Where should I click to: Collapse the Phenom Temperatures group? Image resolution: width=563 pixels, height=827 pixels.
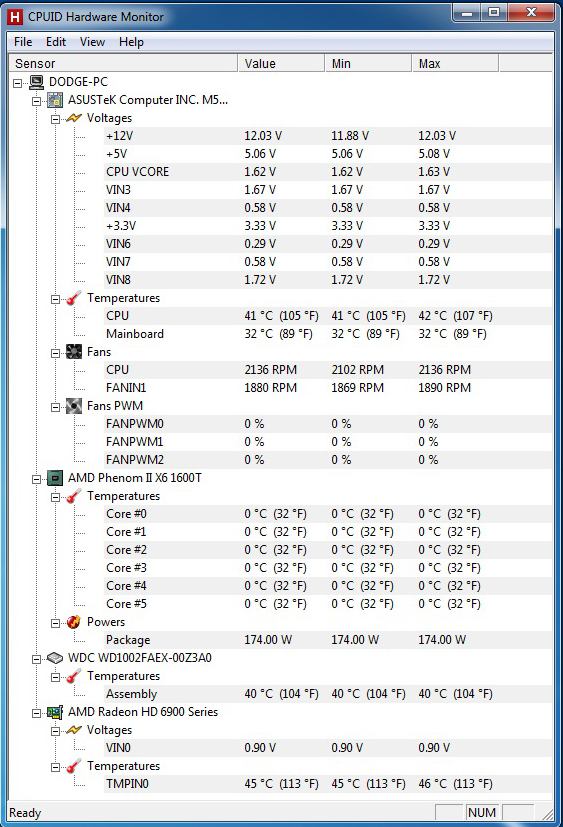55,497
